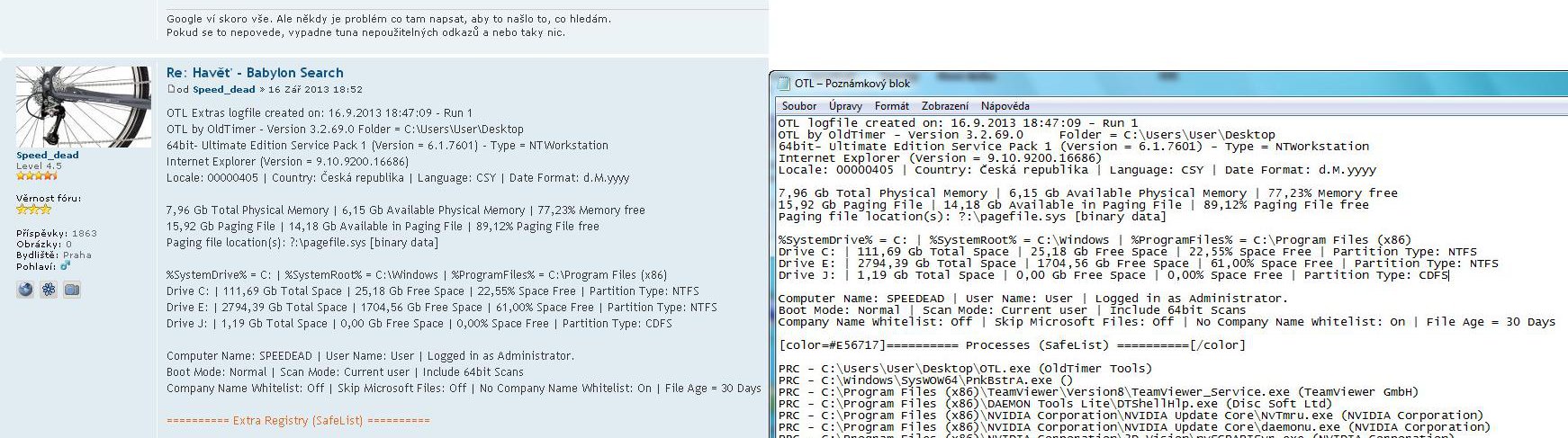Open the Formát menu in Notepad
Image resolution: width=1568 pixels, height=438 pixels.
click(892, 106)
